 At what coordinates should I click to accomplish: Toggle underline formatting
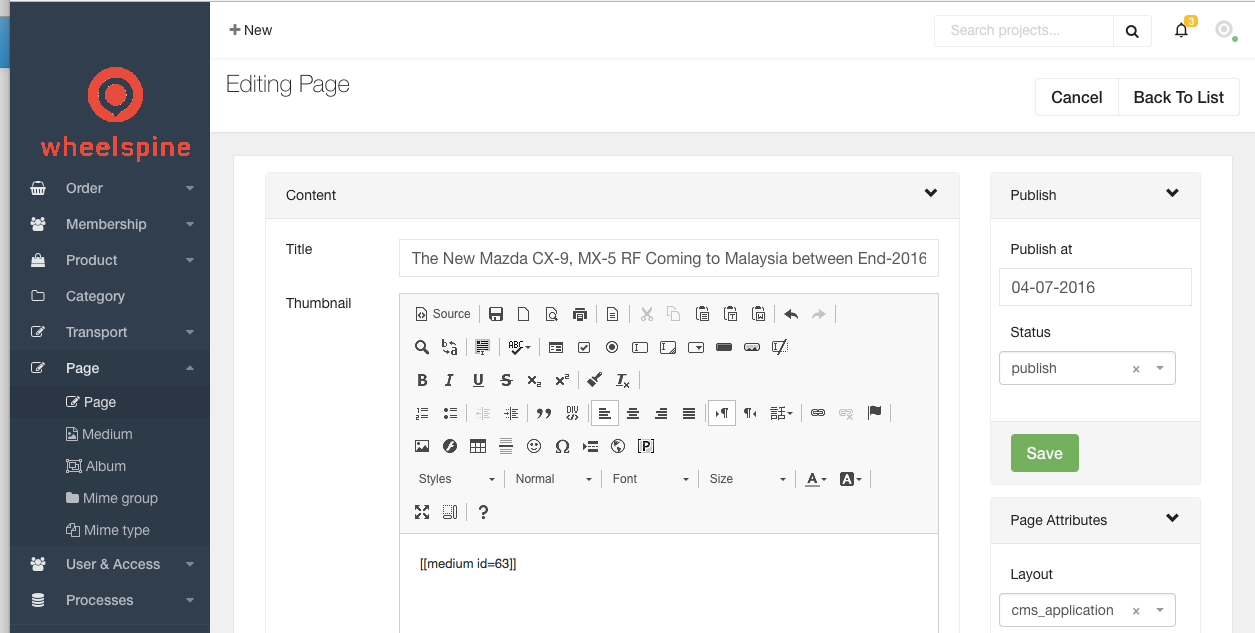click(x=478, y=380)
